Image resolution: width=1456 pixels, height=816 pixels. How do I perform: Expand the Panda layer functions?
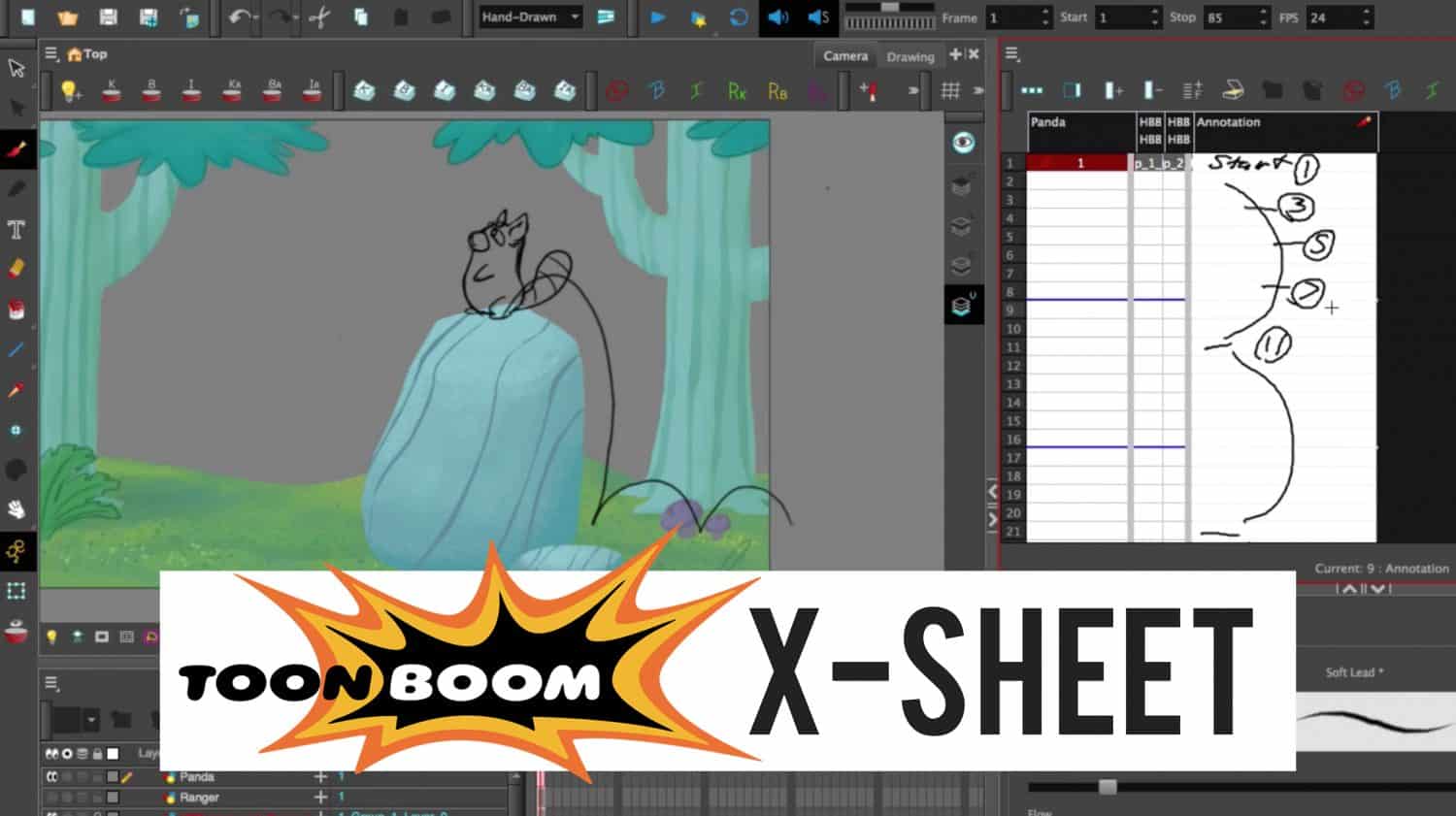(x=320, y=777)
